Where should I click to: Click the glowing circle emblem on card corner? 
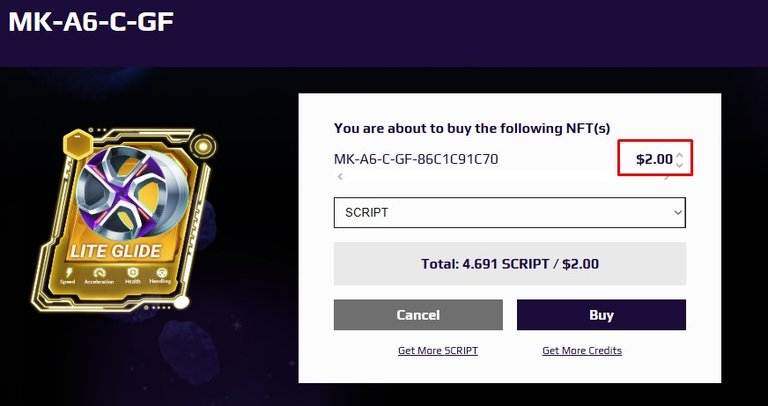point(202,145)
